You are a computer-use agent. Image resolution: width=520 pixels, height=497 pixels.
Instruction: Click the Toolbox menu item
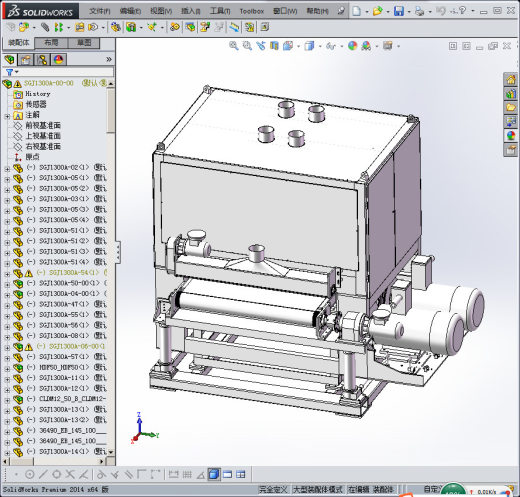252,11
